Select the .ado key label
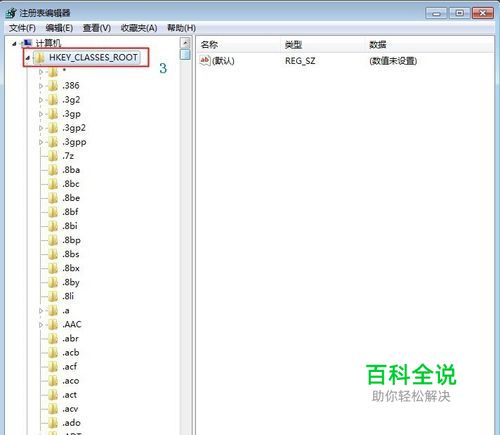Screen dimensions: 500x435 71,423
